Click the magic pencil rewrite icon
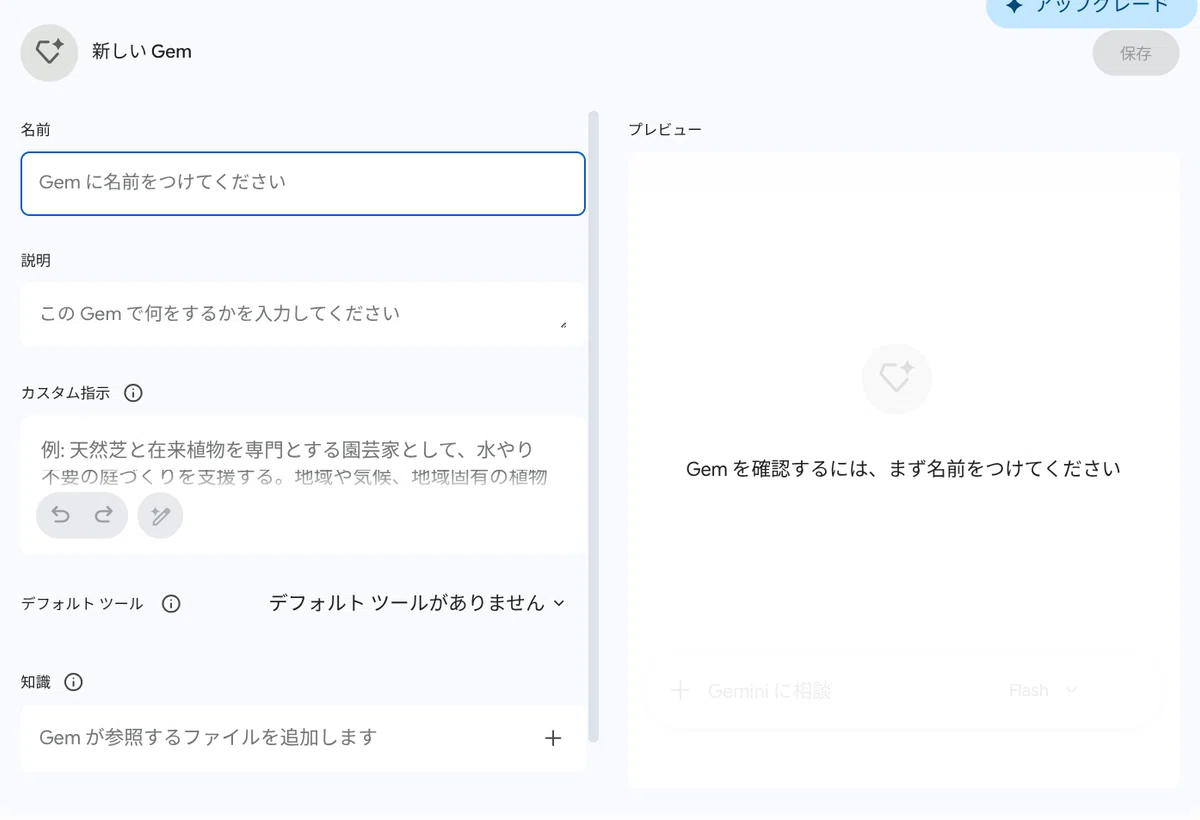 click(x=160, y=515)
